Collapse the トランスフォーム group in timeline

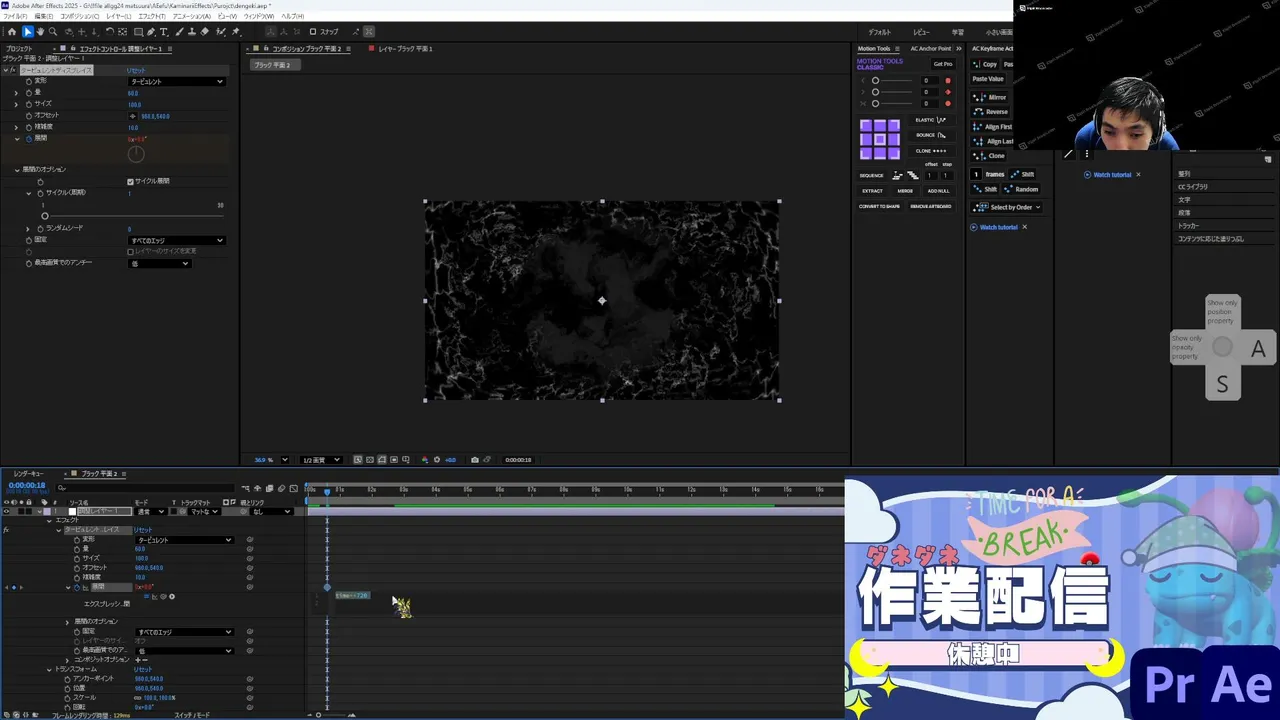(49, 670)
